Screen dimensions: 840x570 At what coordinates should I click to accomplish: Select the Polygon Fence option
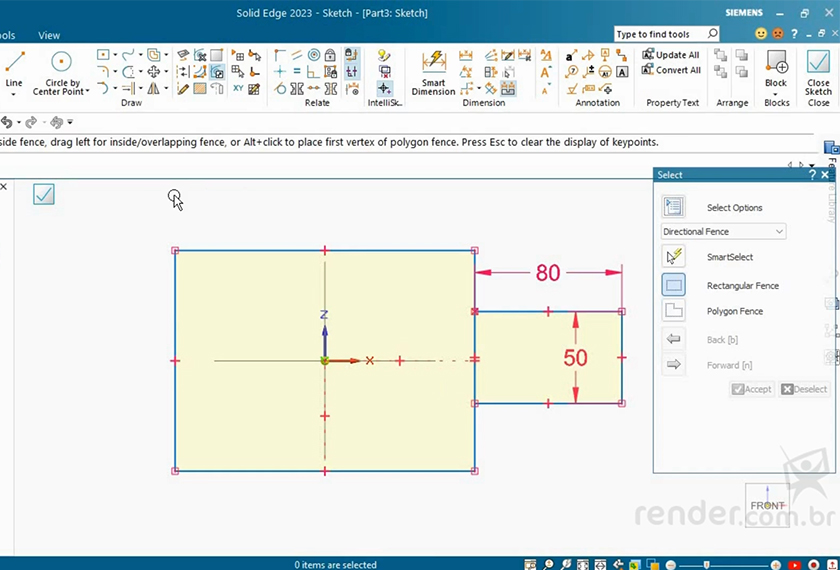[x=674, y=311]
